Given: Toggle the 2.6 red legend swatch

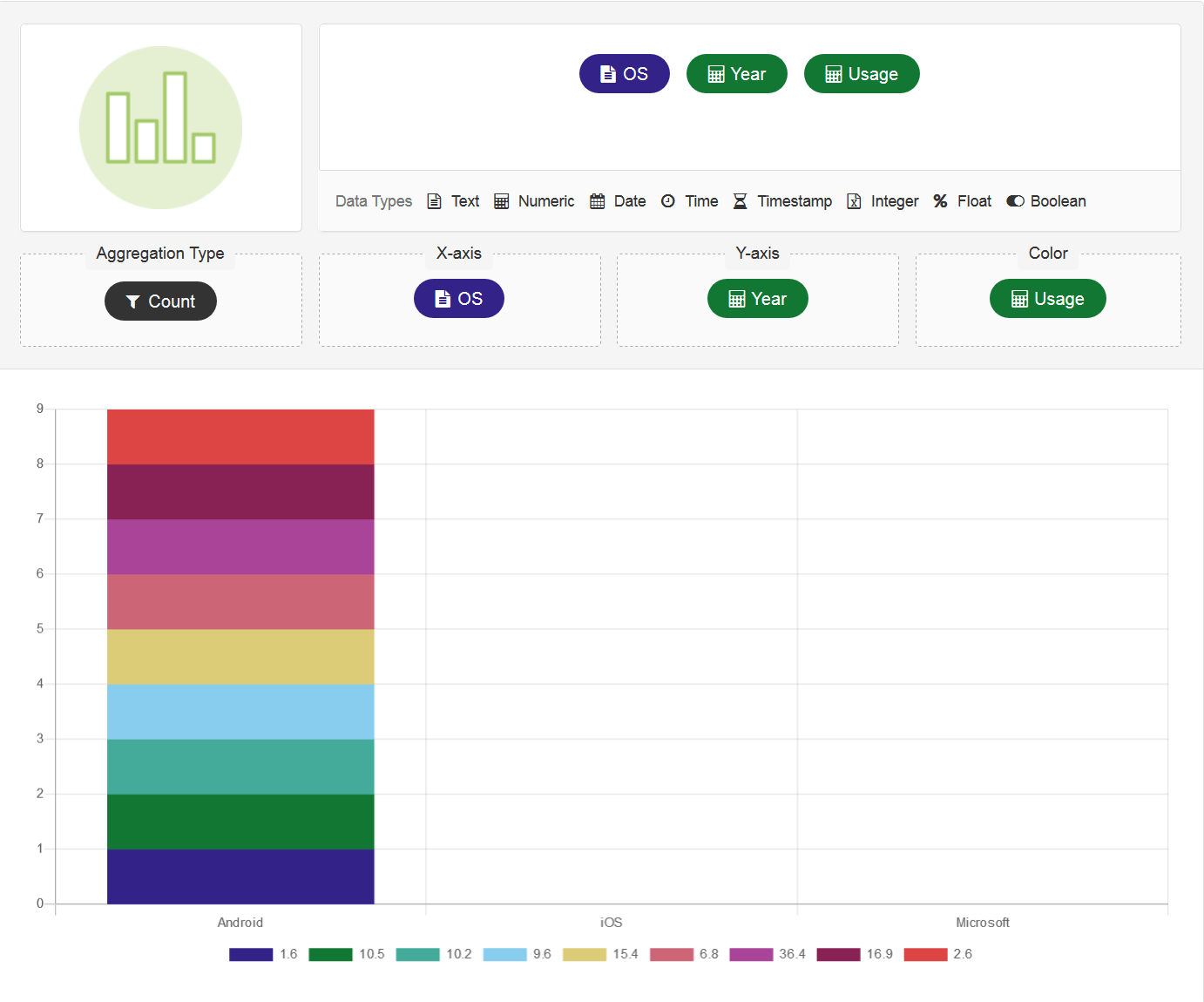Looking at the screenshot, I should click(925, 954).
